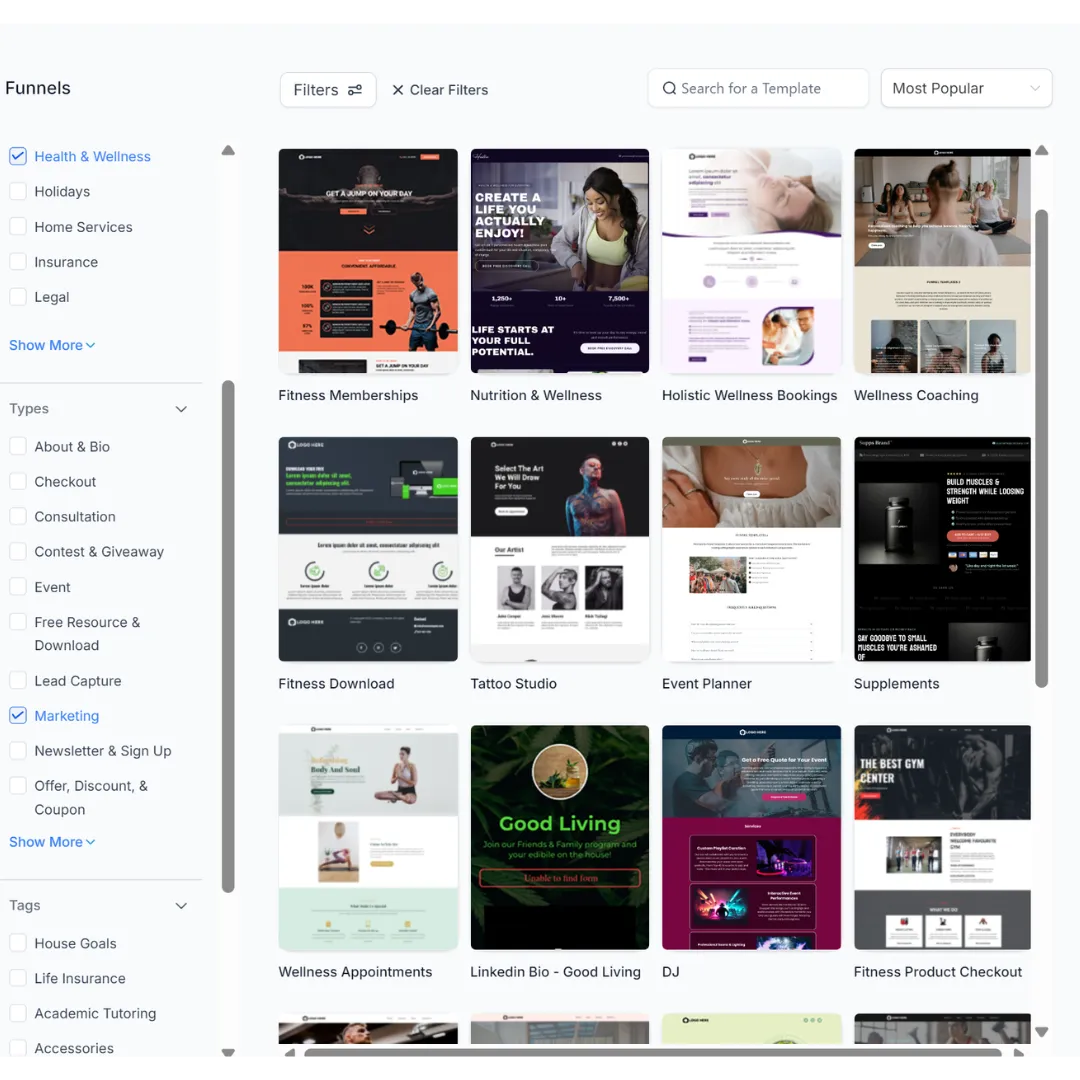The image size is (1080, 1080).
Task: Click the Supplements title text
Action: (896, 684)
